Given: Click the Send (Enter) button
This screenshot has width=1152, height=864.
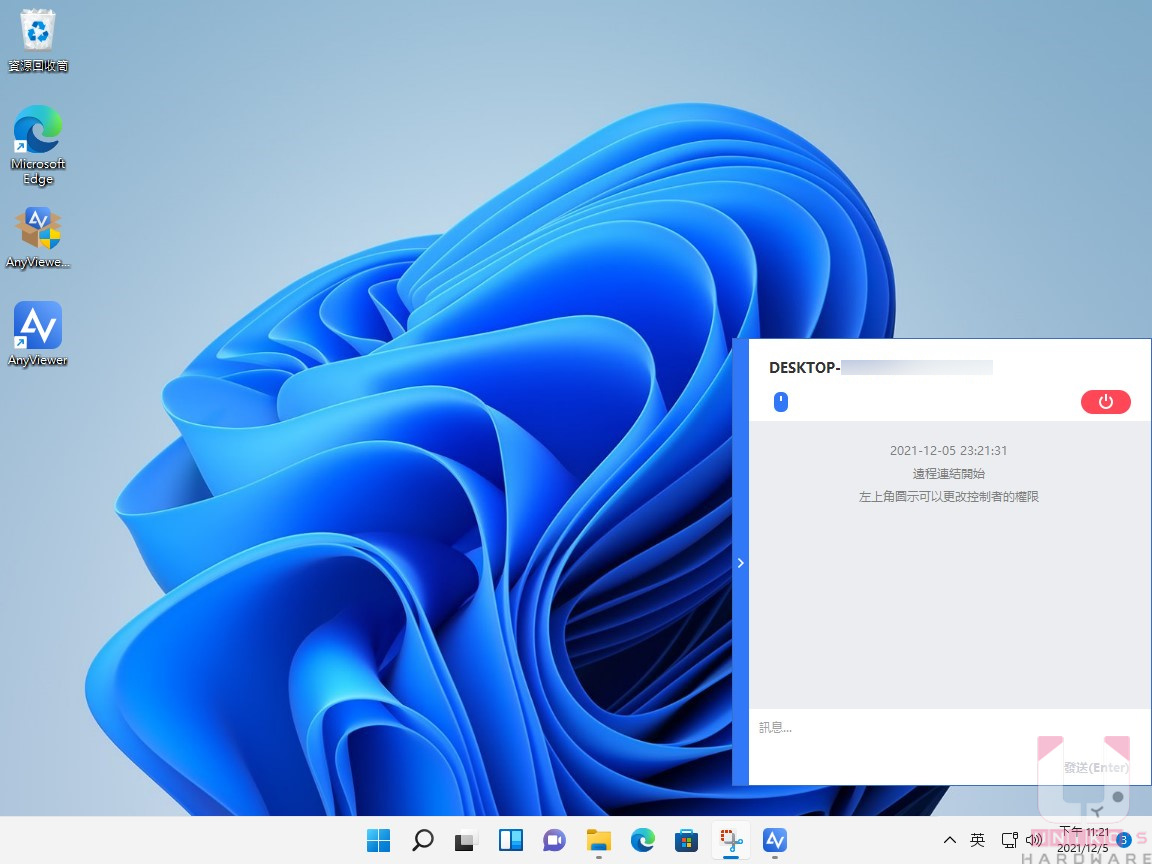Looking at the screenshot, I should [1095, 767].
